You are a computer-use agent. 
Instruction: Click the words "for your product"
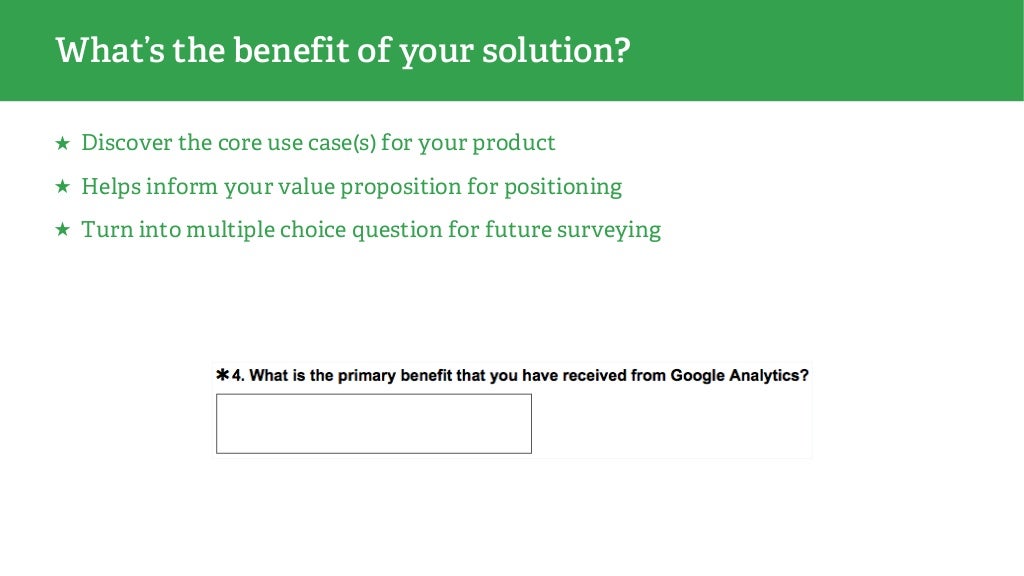pyautogui.click(x=468, y=143)
